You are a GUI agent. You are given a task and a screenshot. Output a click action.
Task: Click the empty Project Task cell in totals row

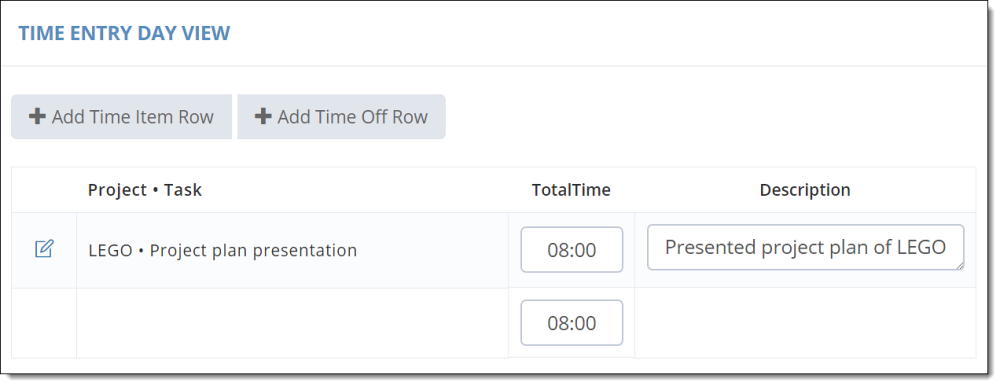pyautogui.click(x=292, y=323)
